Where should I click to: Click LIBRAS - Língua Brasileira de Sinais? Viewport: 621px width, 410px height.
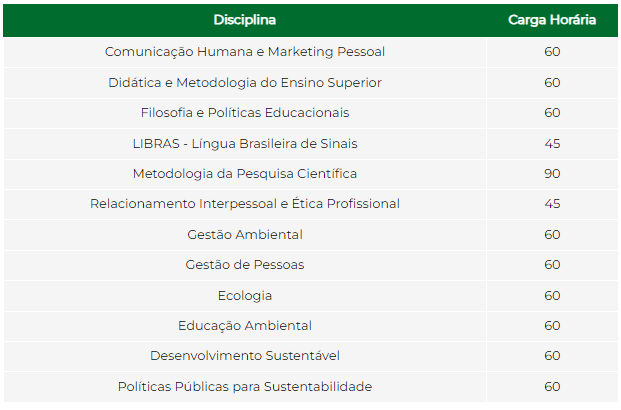(x=244, y=143)
